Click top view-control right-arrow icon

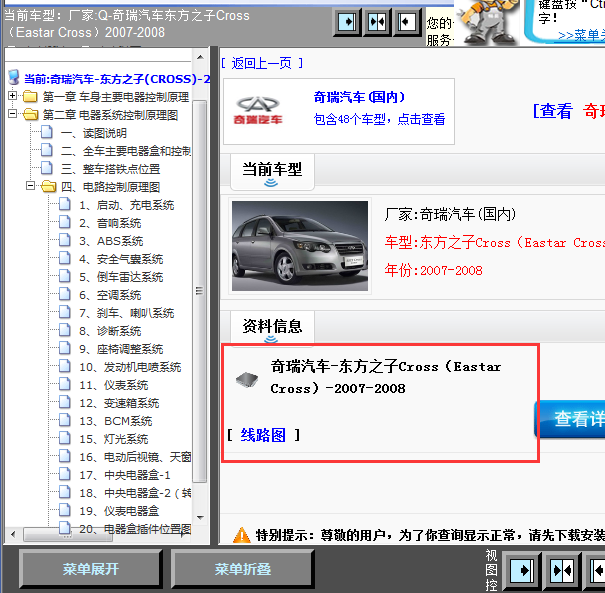coord(347,22)
